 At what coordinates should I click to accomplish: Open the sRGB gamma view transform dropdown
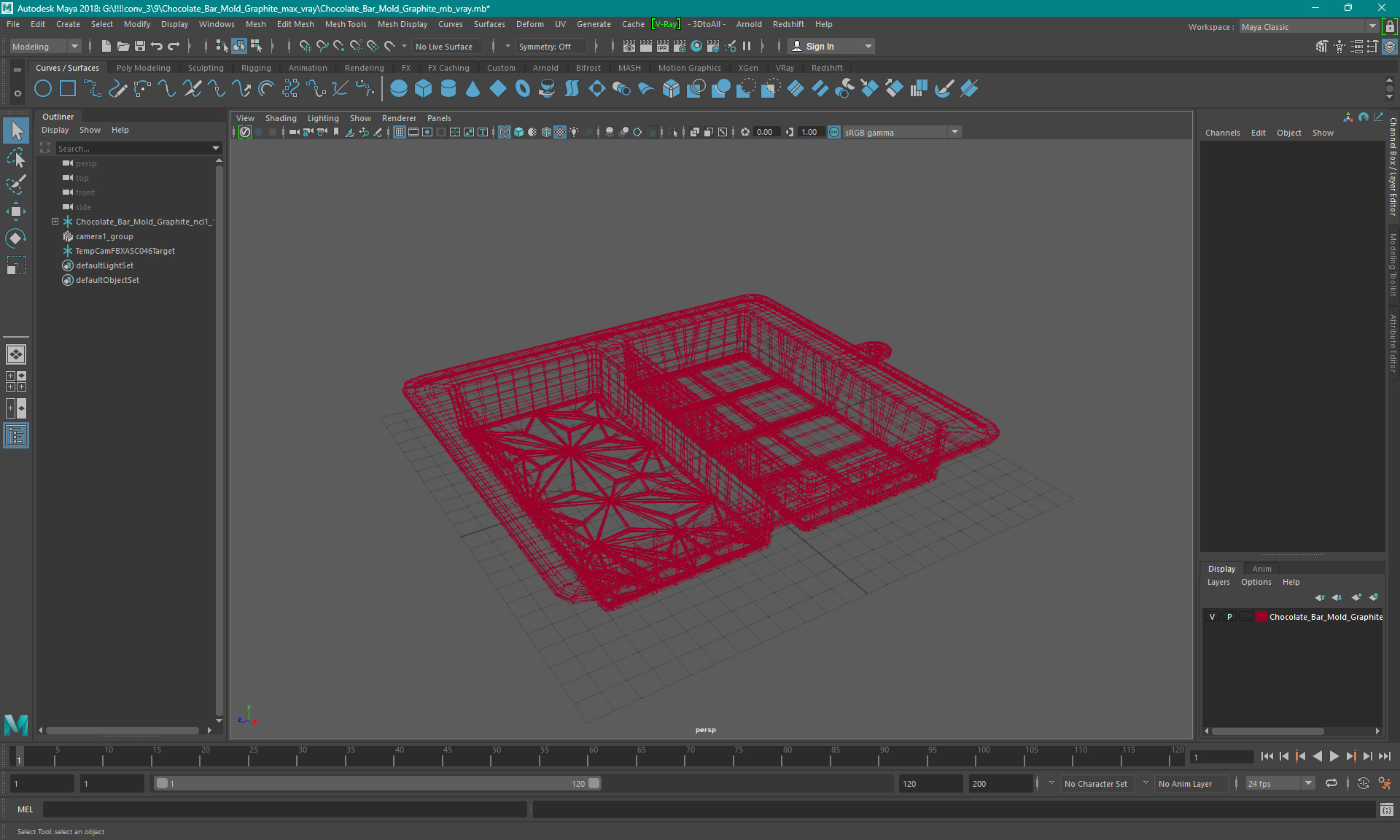(903, 132)
